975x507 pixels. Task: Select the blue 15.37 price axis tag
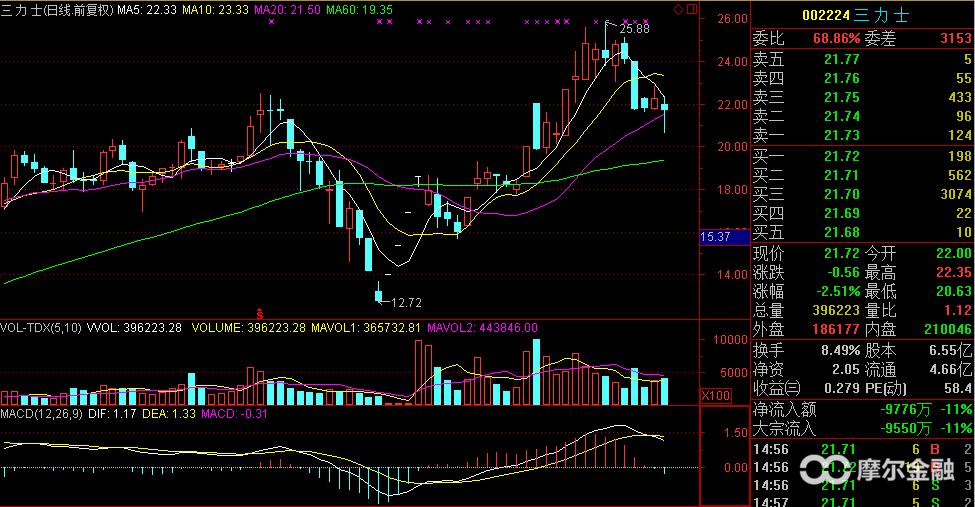click(717, 237)
